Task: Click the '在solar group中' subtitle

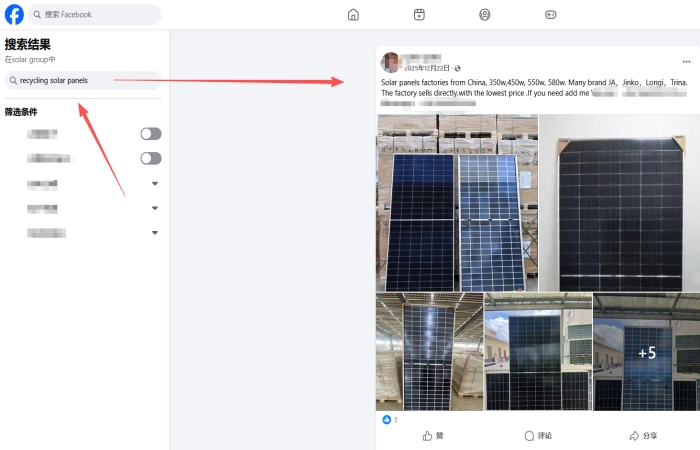Action: [30, 59]
